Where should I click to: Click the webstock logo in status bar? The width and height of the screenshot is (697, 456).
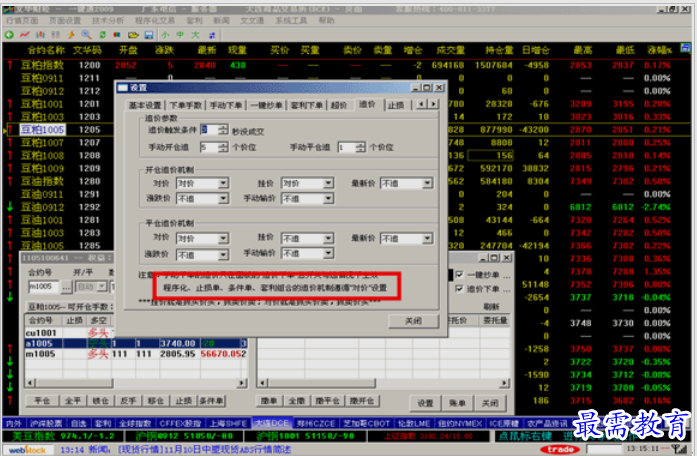(x=27, y=450)
